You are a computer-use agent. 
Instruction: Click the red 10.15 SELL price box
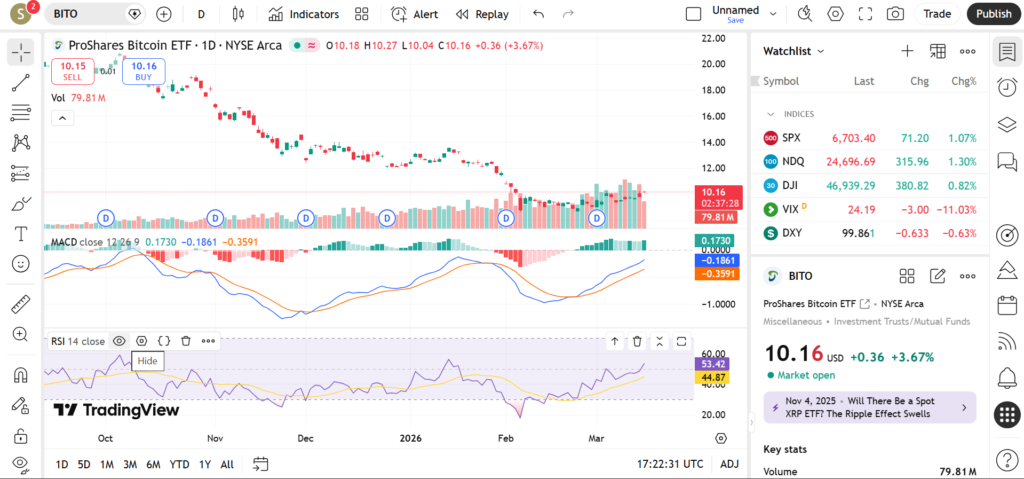(x=73, y=71)
